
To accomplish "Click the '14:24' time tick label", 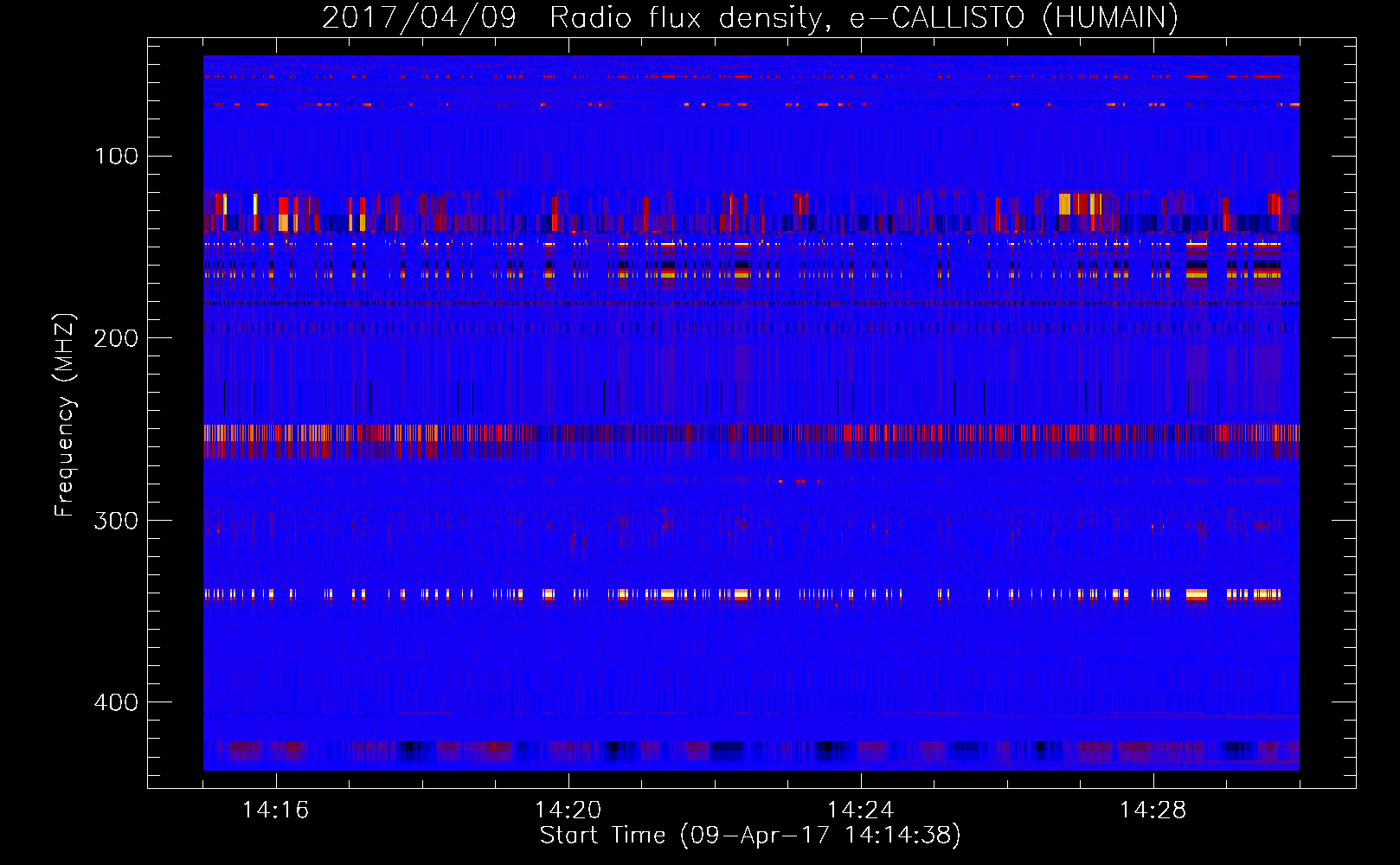I will click(x=860, y=810).
